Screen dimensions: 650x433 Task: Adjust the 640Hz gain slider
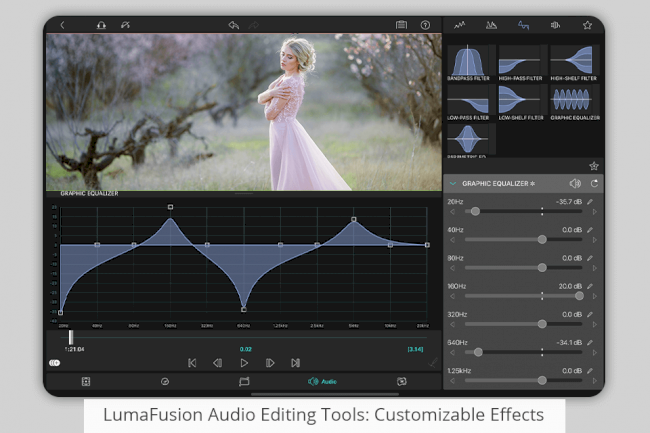[523, 352]
